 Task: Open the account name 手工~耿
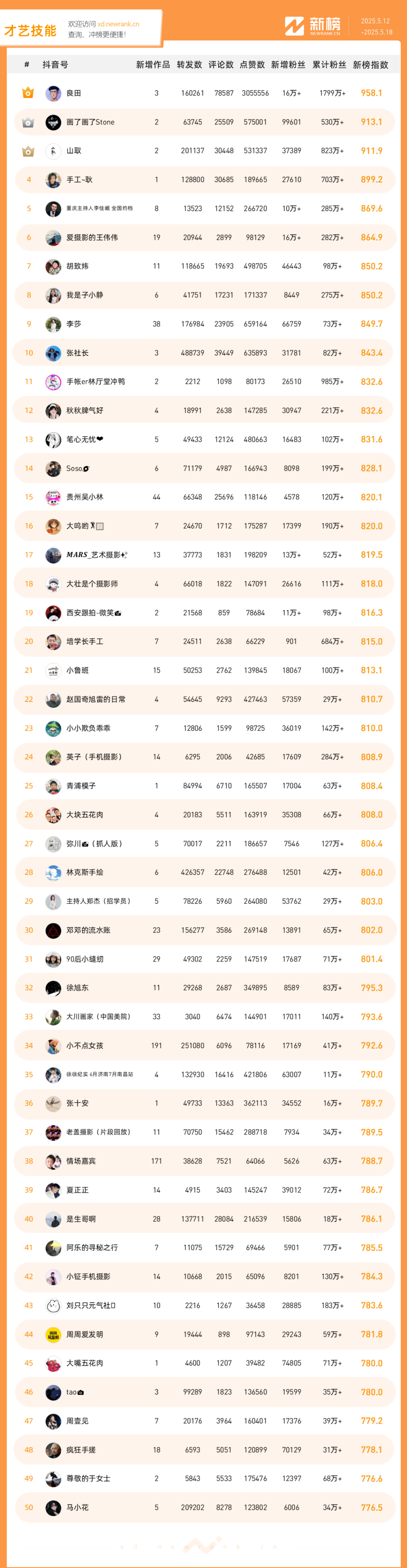(x=80, y=180)
